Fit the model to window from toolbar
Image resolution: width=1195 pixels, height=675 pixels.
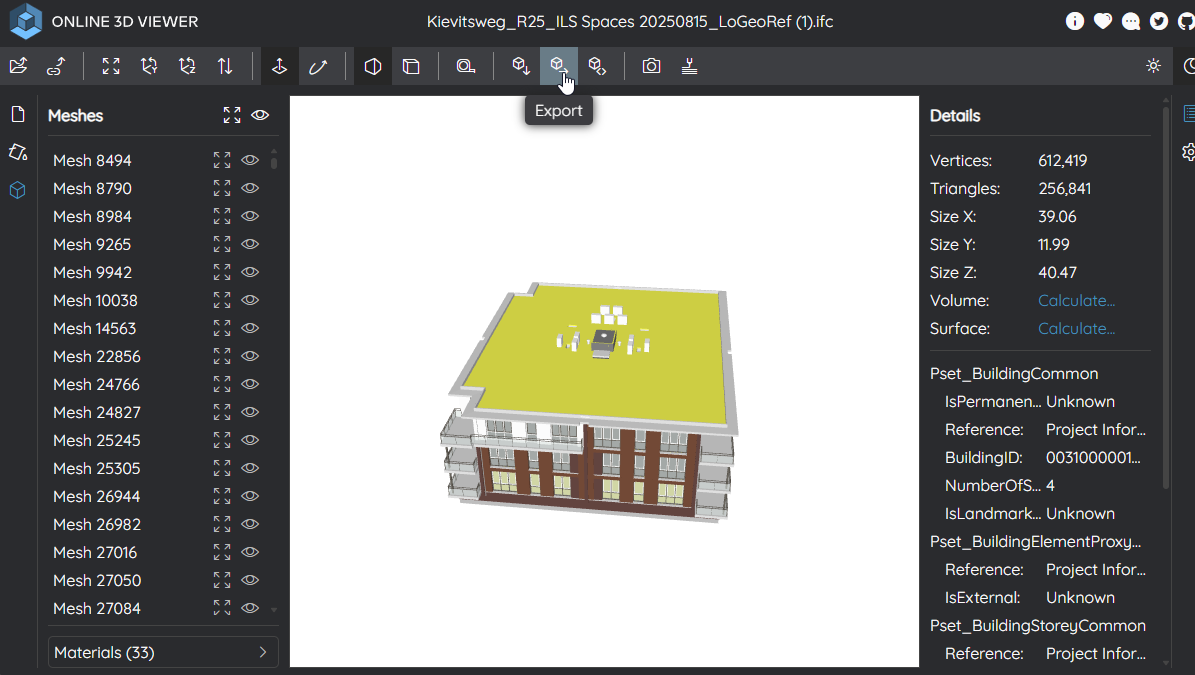tap(111, 66)
